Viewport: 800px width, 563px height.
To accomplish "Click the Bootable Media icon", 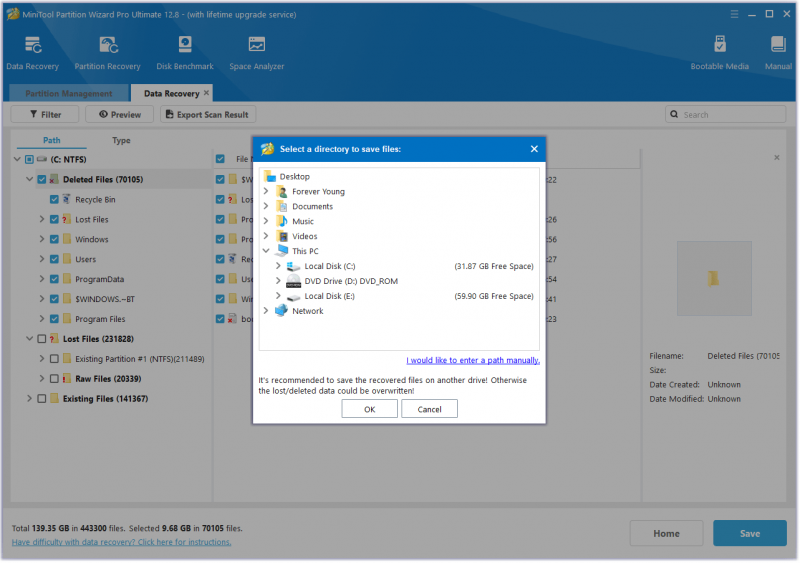I will coord(719,45).
